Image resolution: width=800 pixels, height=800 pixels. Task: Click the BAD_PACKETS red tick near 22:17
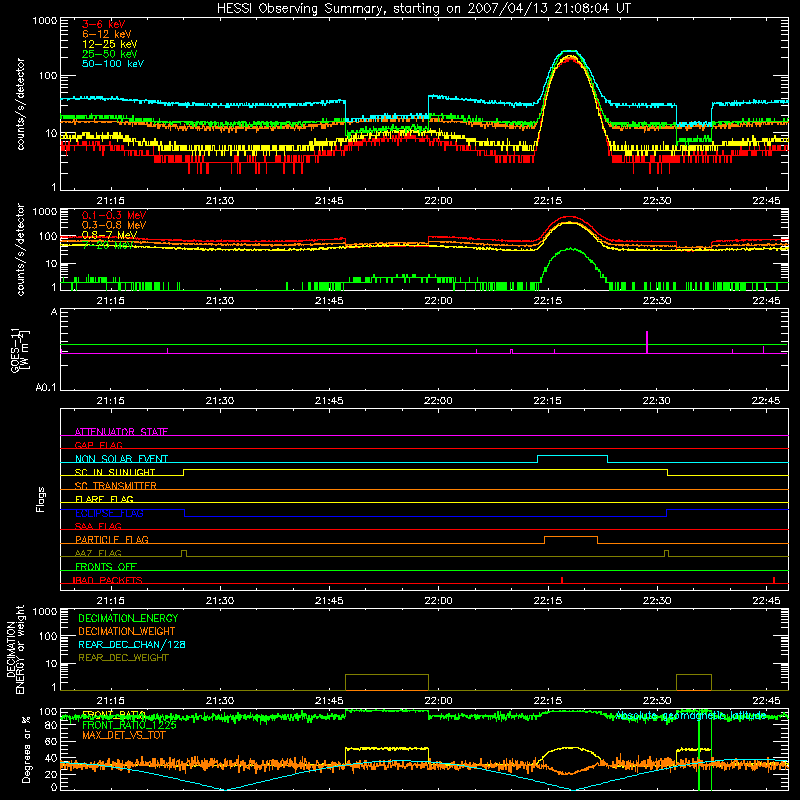point(562,580)
